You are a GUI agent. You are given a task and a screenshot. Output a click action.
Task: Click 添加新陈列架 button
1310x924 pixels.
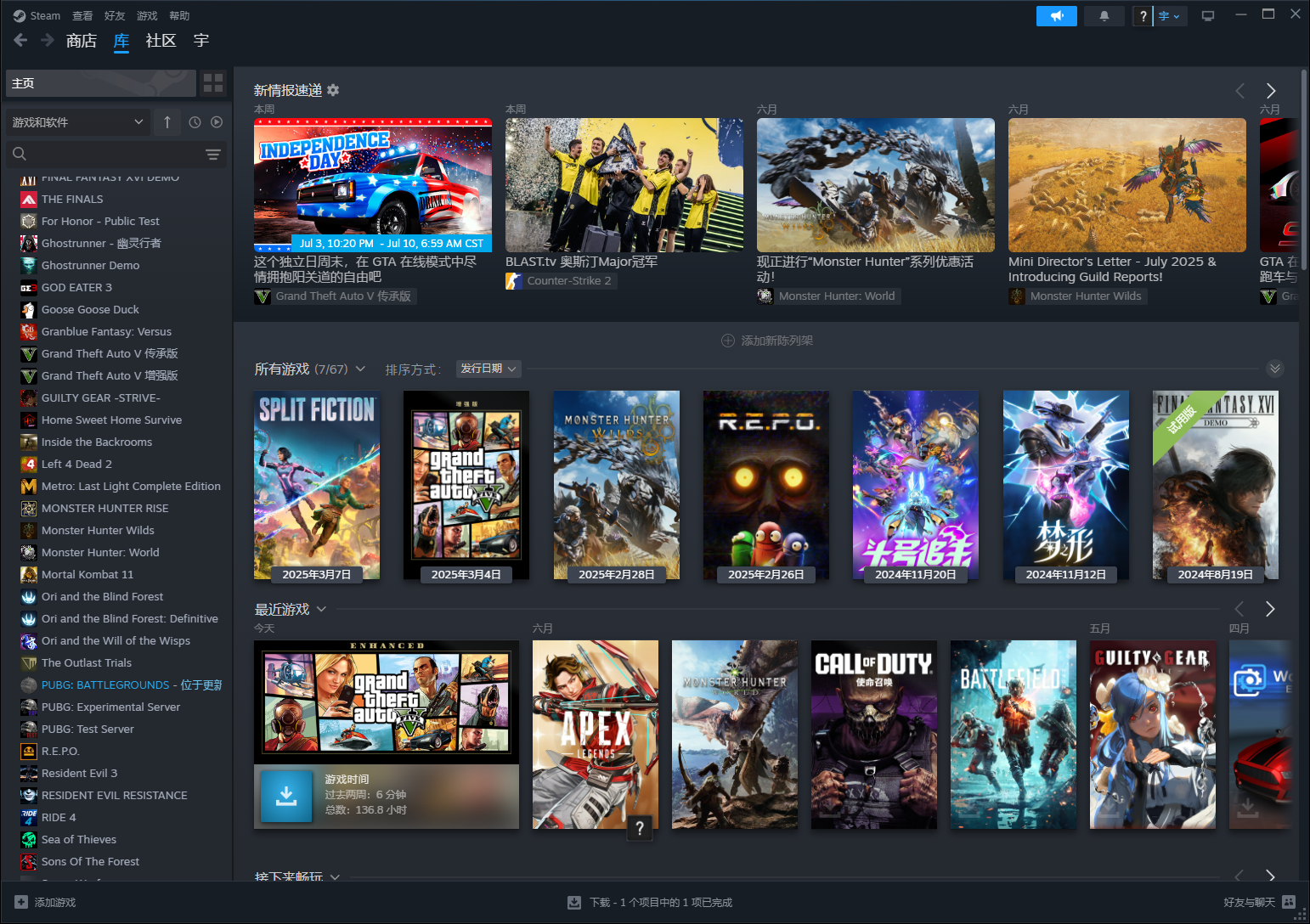coord(767,341)
